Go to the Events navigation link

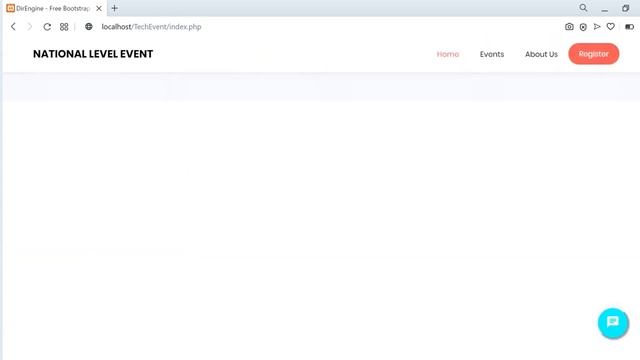click(x=492, y=54)
